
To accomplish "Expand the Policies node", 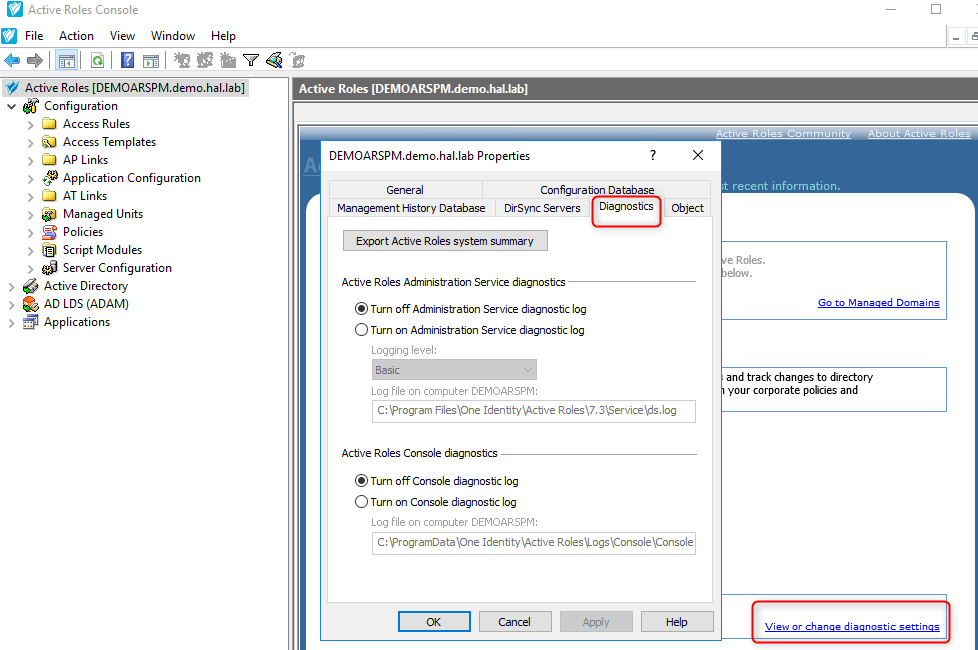I will 31,233.
